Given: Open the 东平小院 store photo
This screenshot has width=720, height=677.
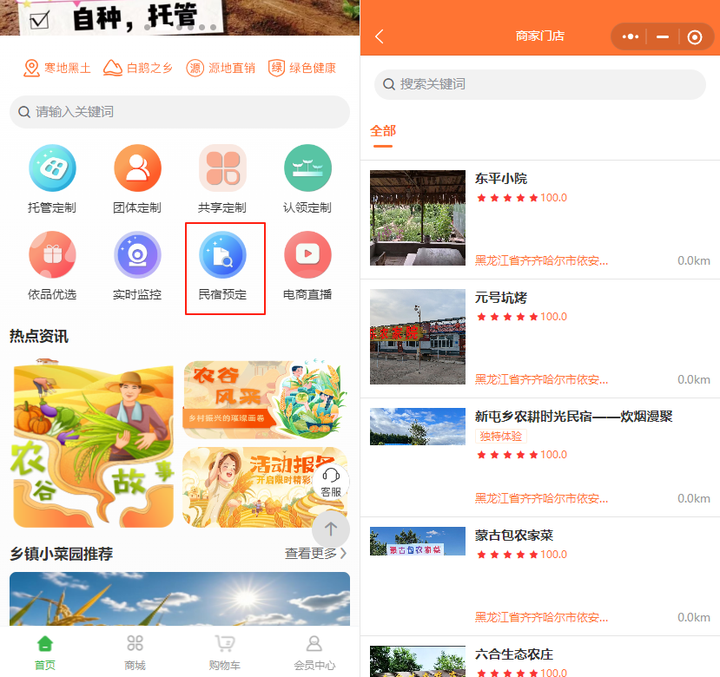Looking at the screenshot, I should [417, 218].
